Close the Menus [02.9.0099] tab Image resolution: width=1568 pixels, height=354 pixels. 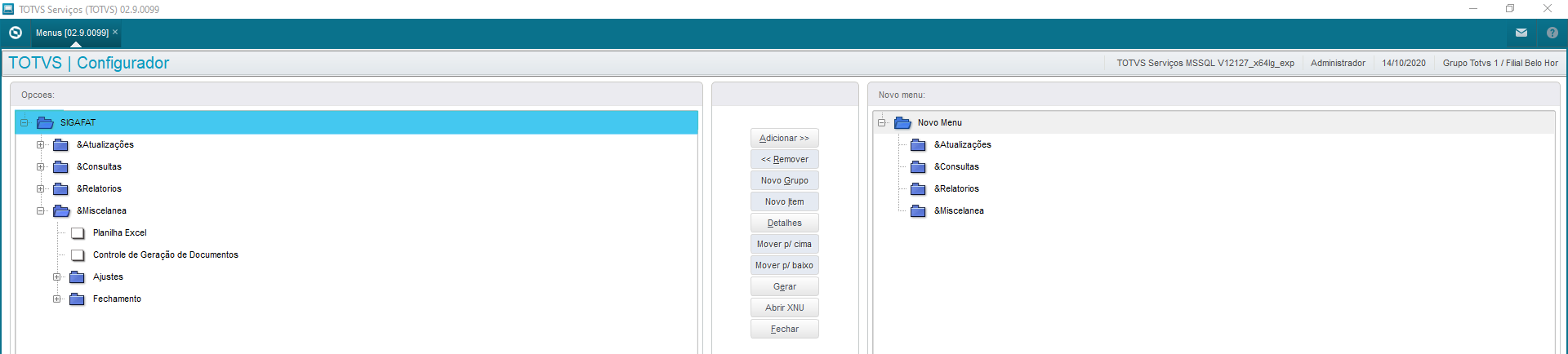click(x=115, y=32)
